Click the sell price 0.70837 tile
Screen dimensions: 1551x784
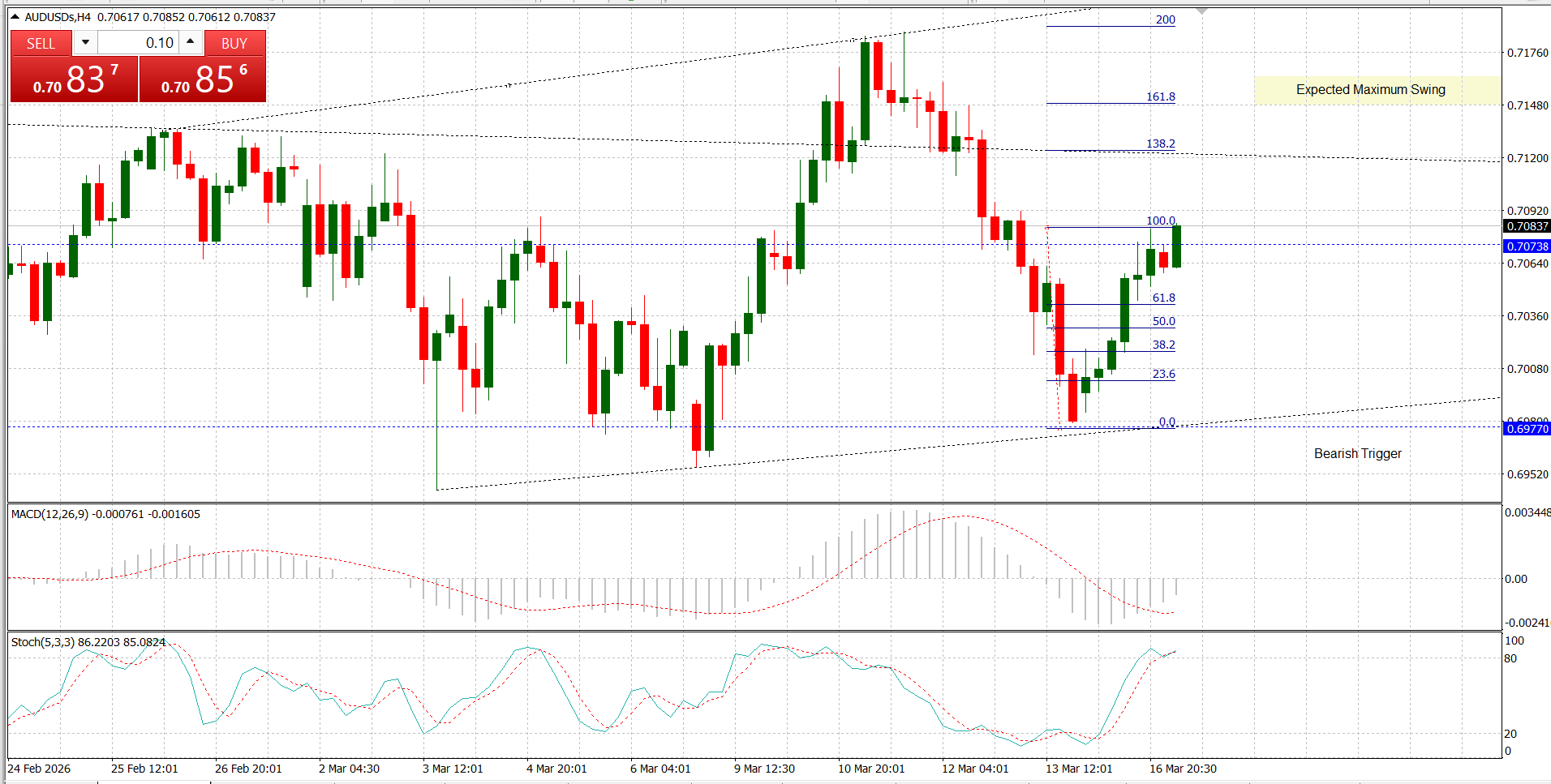coord(74,79)
